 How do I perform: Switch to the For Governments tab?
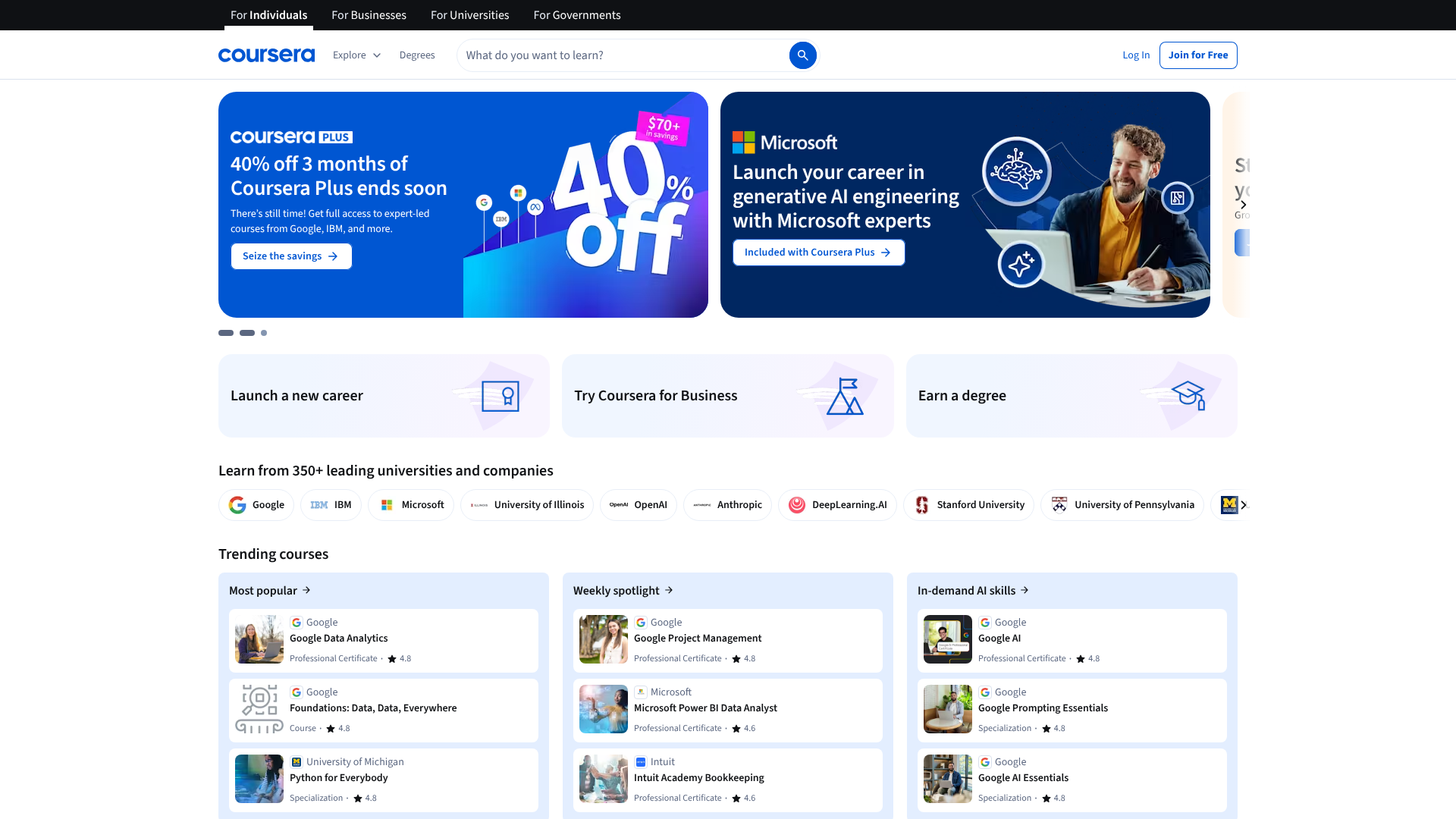click(x=576, y=14)
